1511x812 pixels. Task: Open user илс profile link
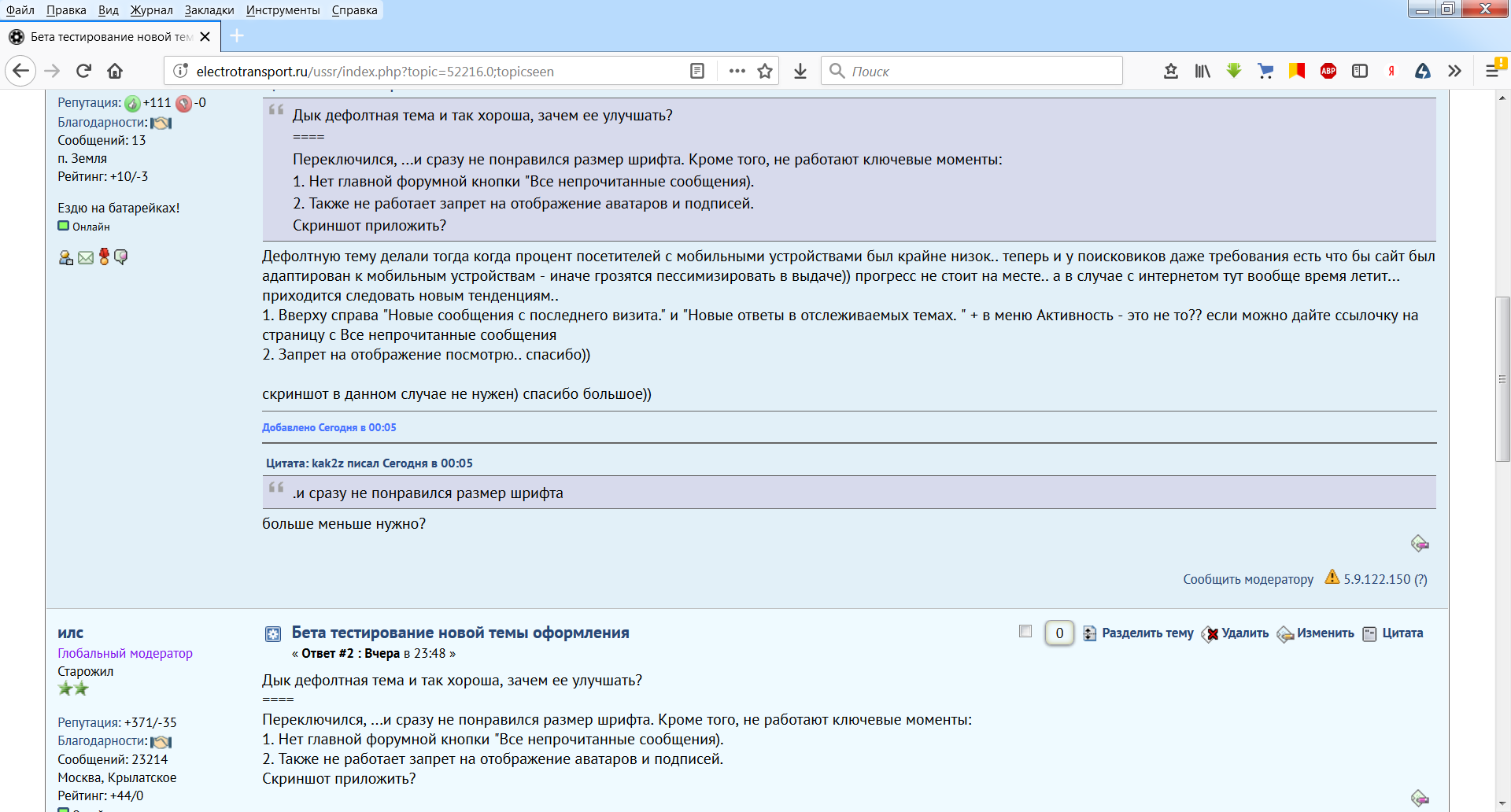point(70,633)
